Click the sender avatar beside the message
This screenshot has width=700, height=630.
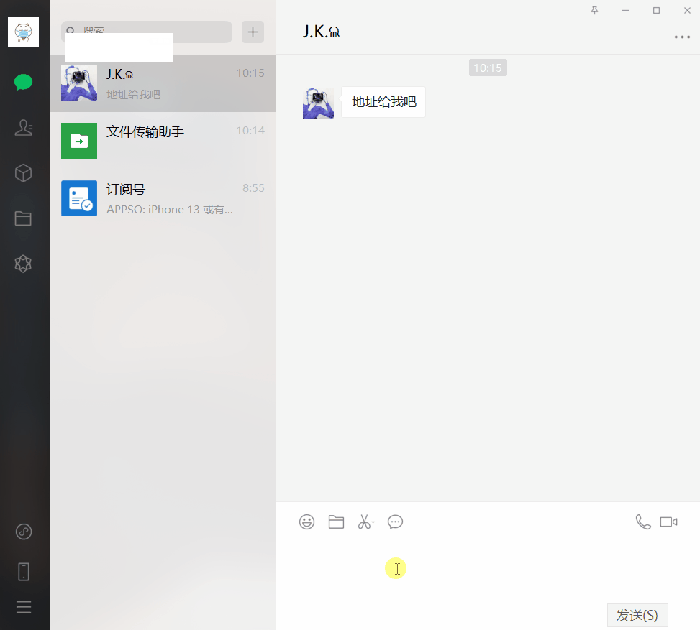[x=318, y=103]
